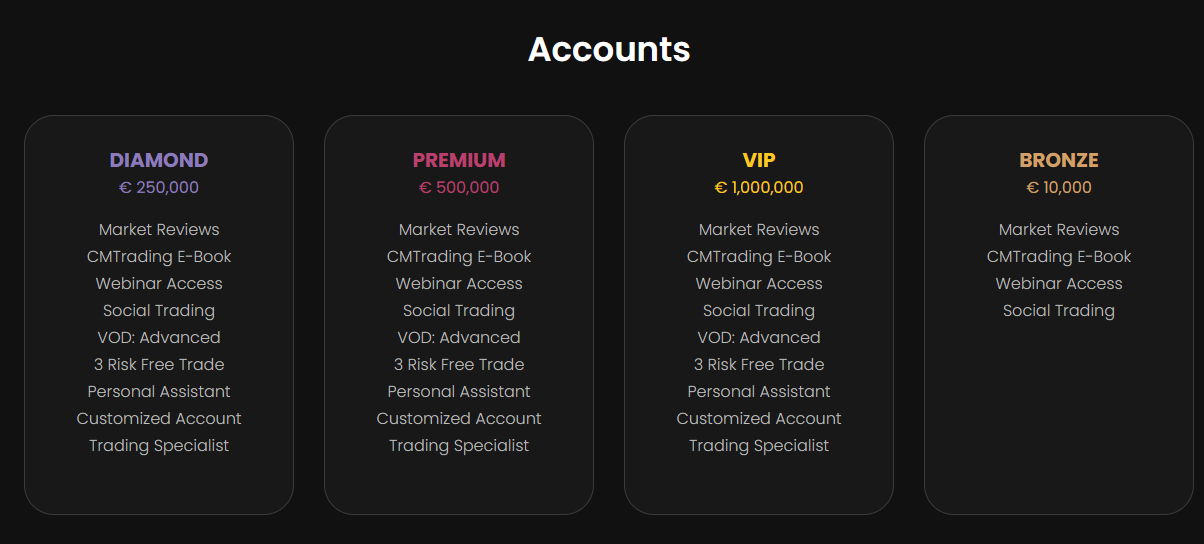Click CMTrading E-Book in Premium card
Viewport: 1204px width, 544px height.
coord(459,256)
